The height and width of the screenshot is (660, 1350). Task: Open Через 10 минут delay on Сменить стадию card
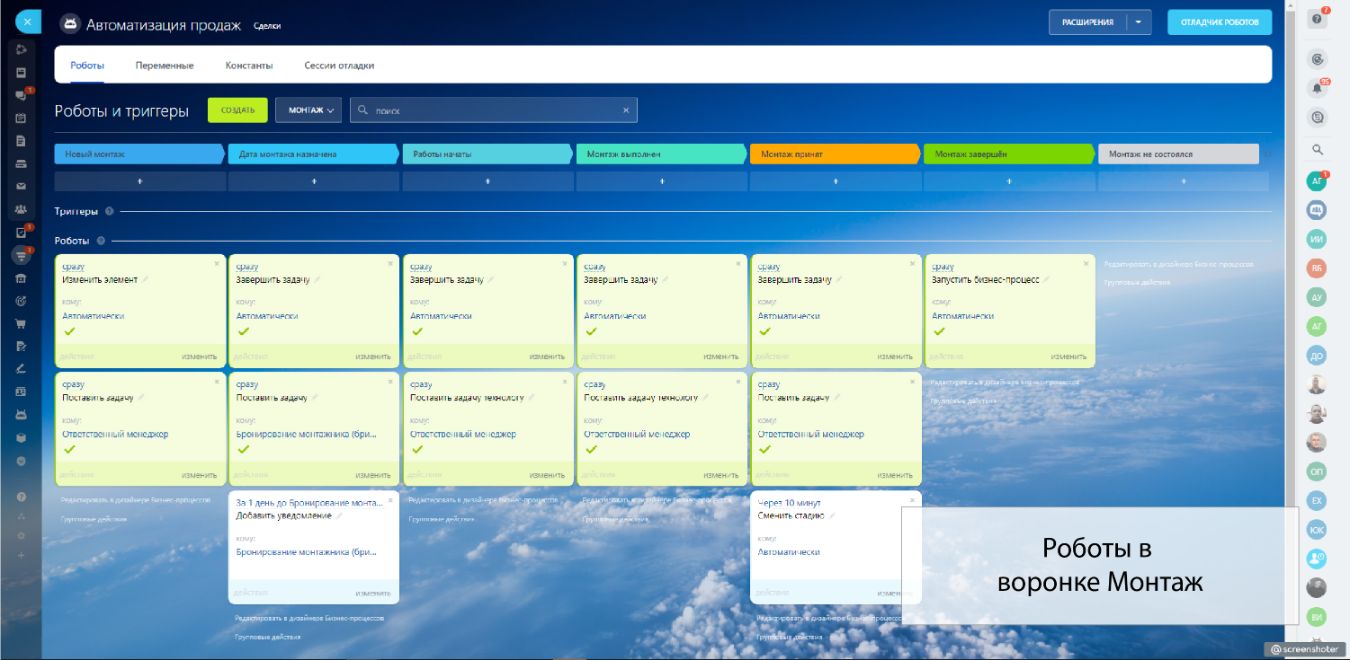click(x=791, y=502)
